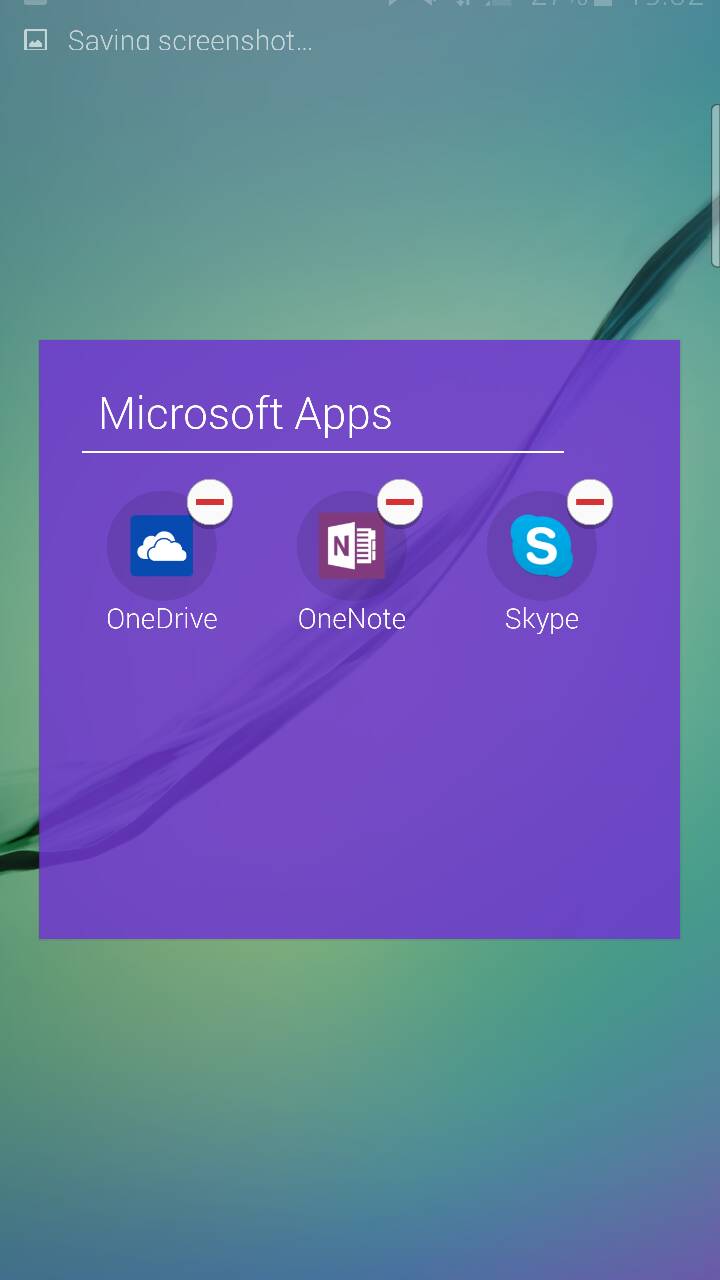The height and width of the screenshot is (1280, 720).
Task: Tap the battery icon in status bar
Action: [x=604, y=3]
